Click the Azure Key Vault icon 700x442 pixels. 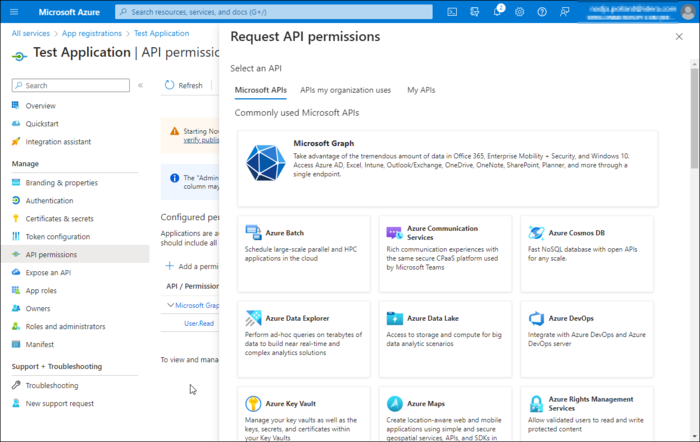253,403
